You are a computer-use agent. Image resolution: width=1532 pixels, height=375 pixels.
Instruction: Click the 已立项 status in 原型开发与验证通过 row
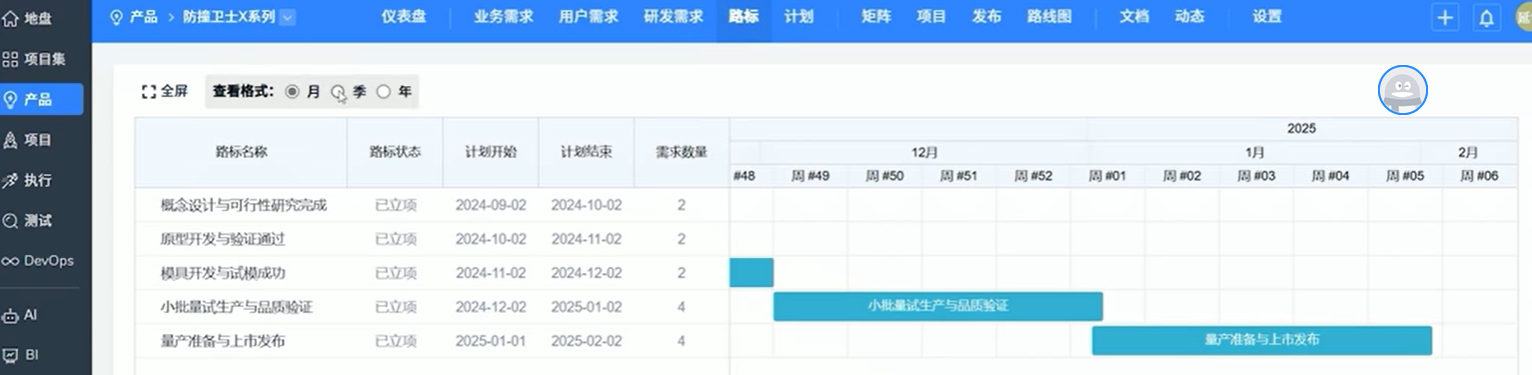395,239
